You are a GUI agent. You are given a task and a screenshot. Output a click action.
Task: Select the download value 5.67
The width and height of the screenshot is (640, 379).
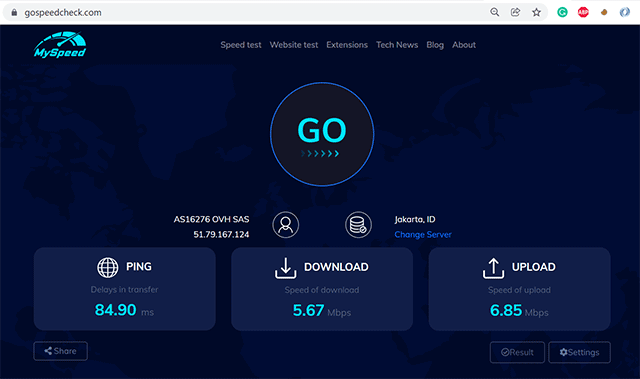click(309, 310)
